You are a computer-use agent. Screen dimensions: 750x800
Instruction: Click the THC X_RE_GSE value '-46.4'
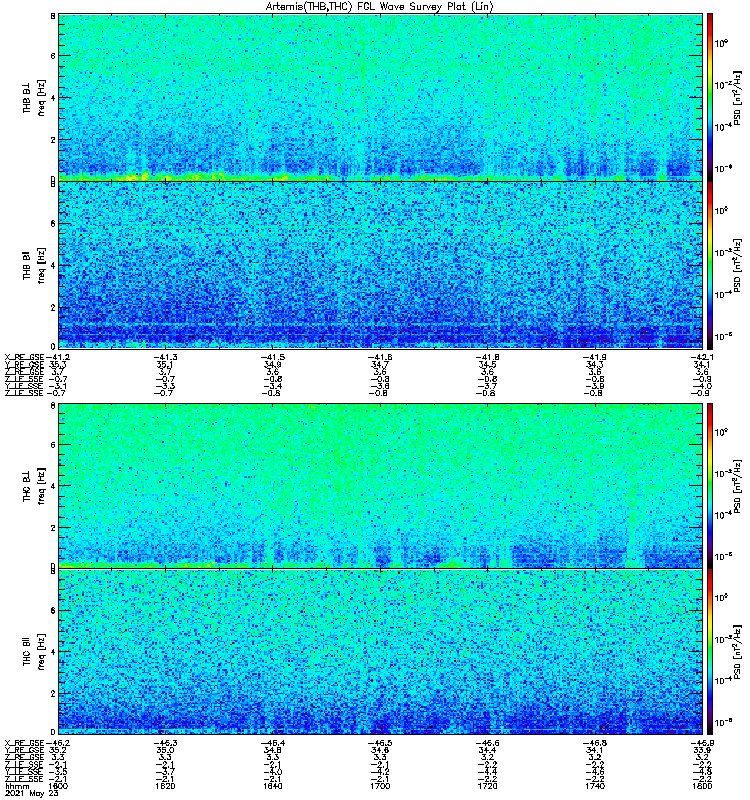(272, 743)
